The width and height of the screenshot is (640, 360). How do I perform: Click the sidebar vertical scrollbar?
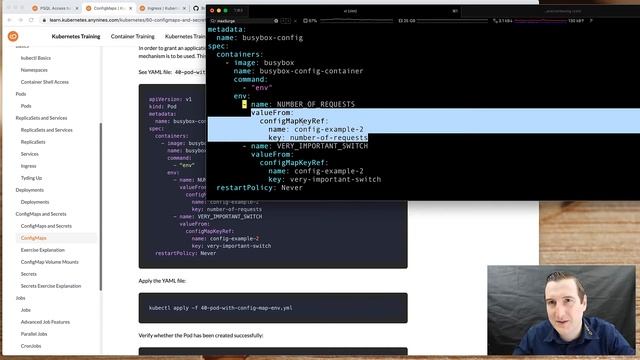point(101,206)
